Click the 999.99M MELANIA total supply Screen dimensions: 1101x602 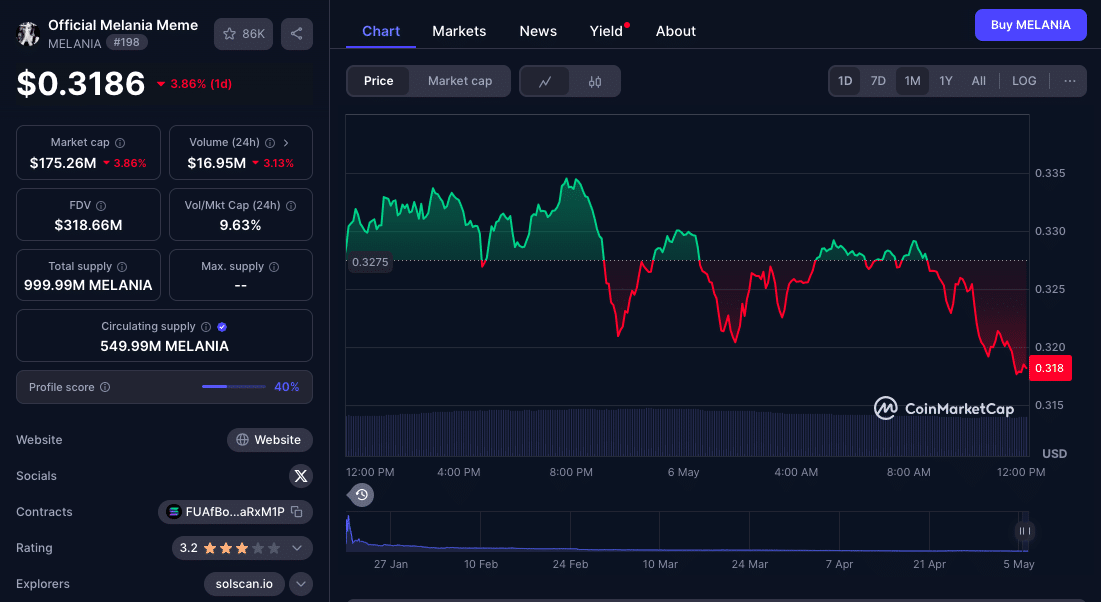[x=88, y=285]
